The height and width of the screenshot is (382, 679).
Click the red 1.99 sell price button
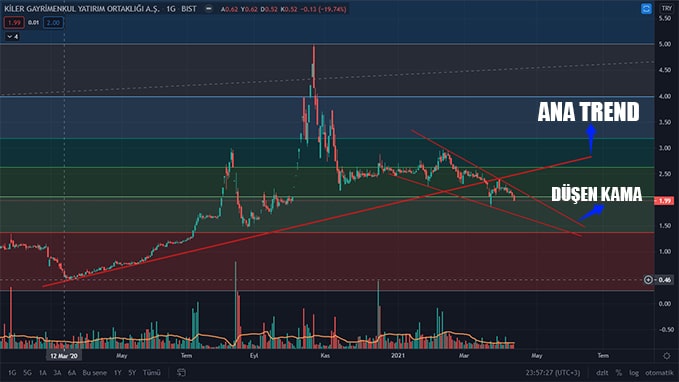tap(14, 23)
